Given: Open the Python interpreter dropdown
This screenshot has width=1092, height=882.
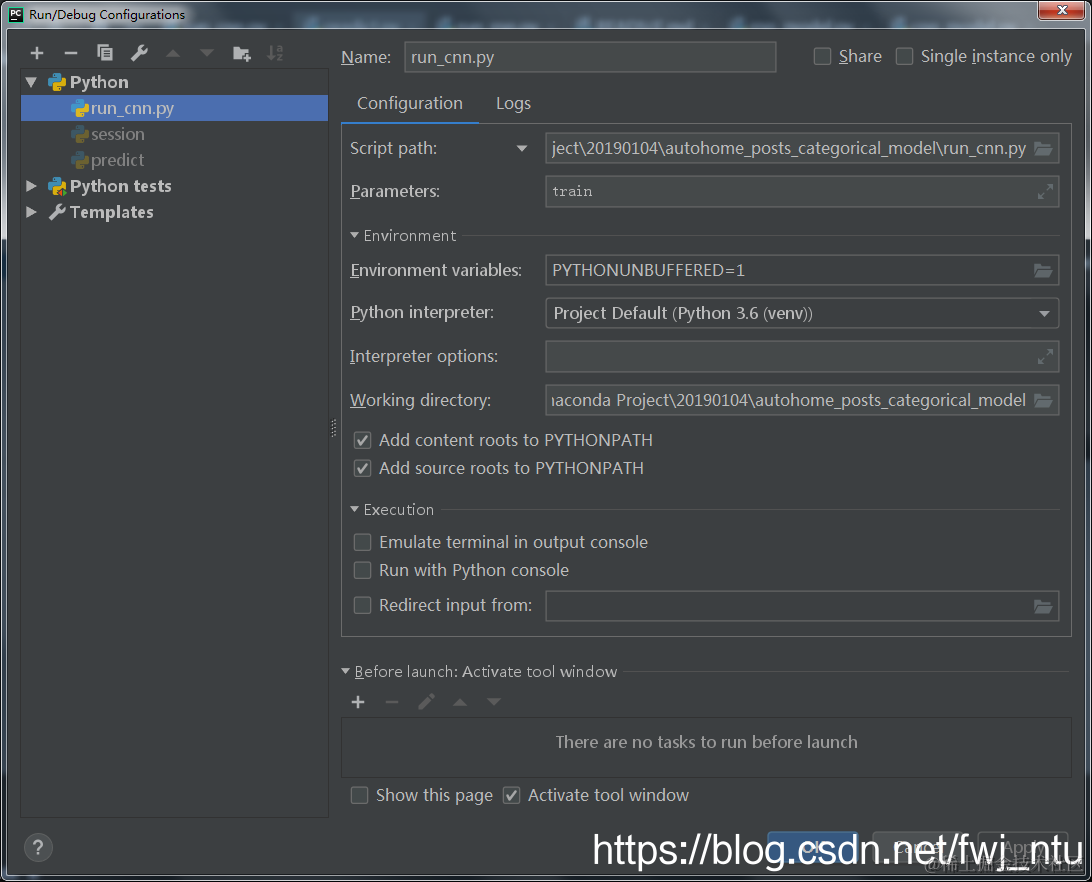Looking at the screenshot, I should coord(1044,314).
